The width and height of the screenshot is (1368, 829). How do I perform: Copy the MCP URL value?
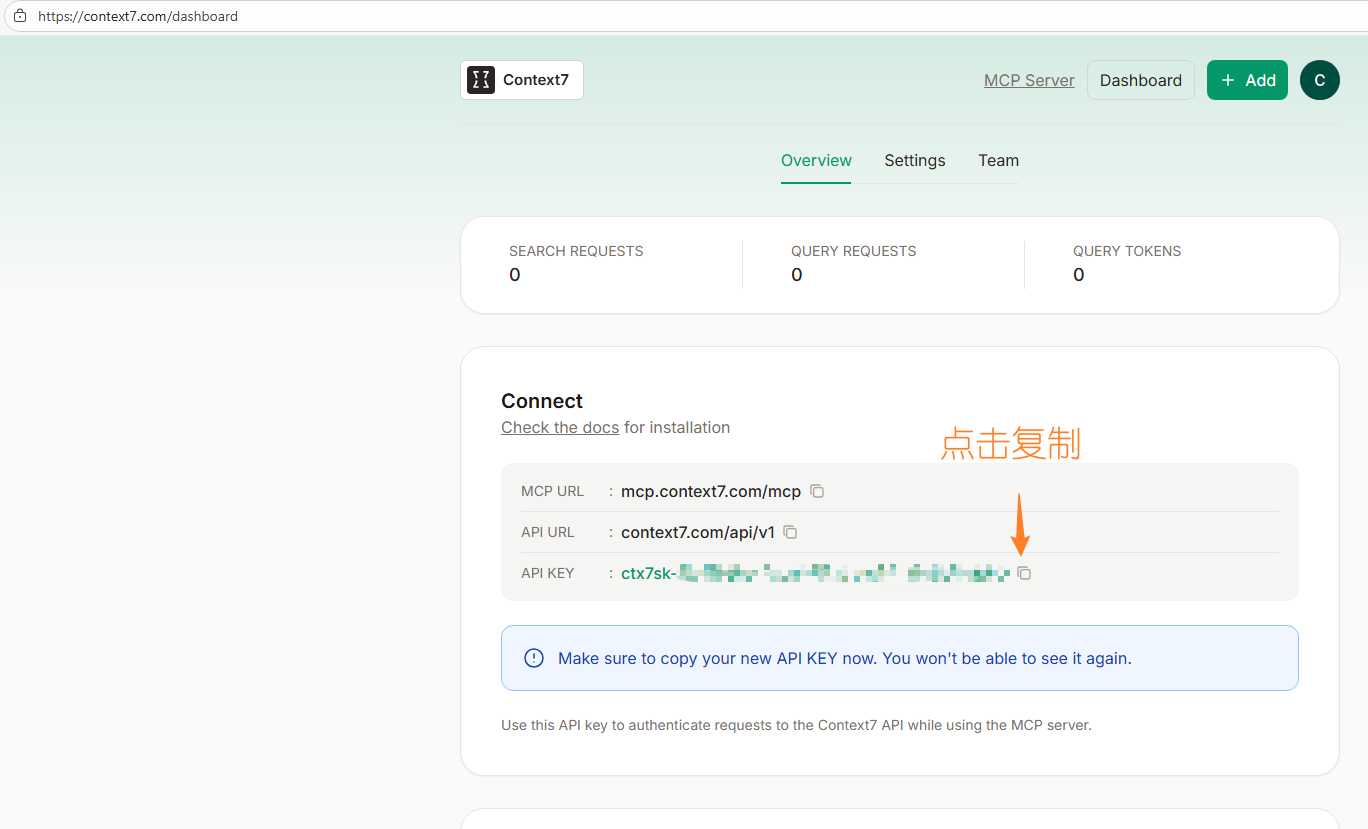[x=817, y=491]
